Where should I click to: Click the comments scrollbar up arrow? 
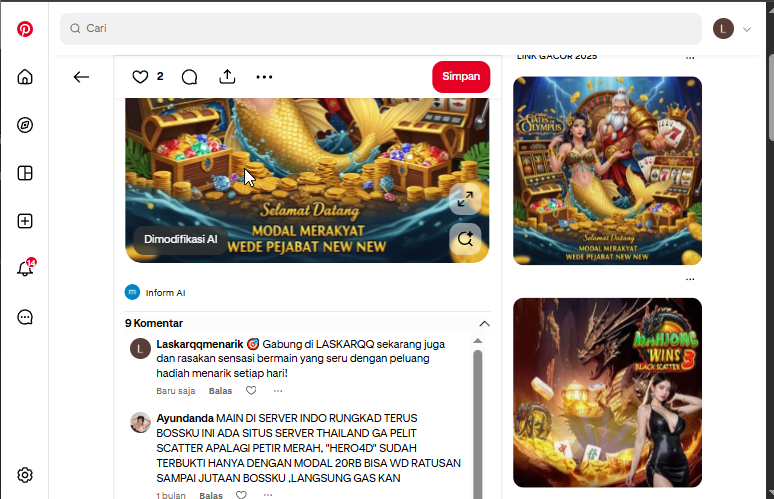tap(477, 341)
